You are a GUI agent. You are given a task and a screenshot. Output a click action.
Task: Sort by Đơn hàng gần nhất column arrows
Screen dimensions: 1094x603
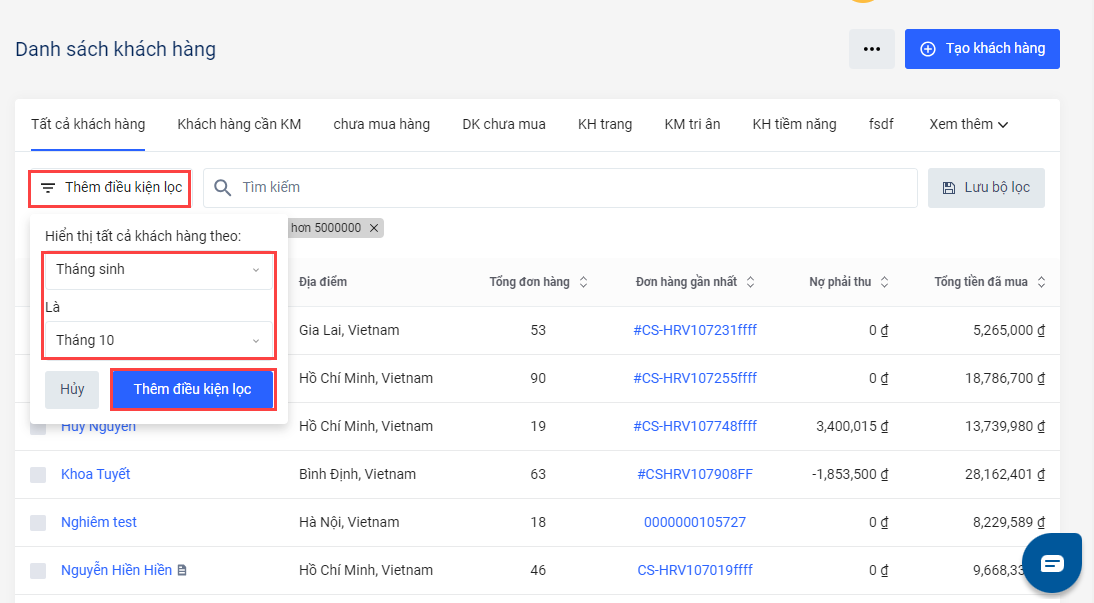pyautogui.click(x=750, y=282)
